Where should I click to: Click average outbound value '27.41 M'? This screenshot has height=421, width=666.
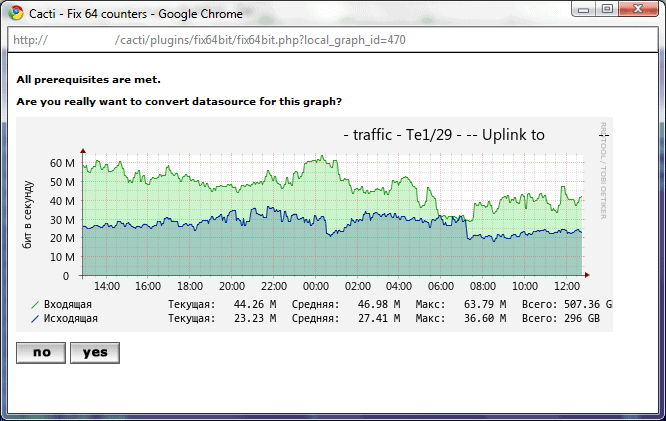click(379, 318)
